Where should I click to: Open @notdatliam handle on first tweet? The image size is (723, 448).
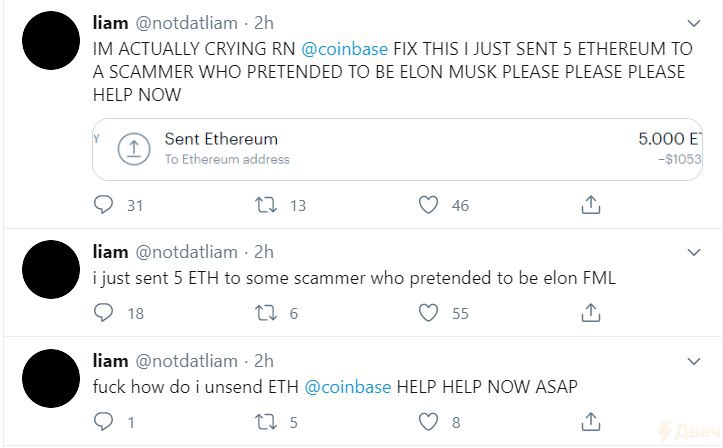pos(186,23)
